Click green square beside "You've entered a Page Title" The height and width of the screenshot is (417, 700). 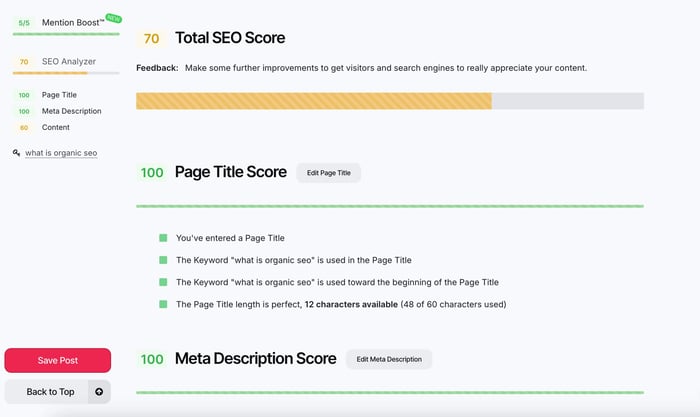163,238
